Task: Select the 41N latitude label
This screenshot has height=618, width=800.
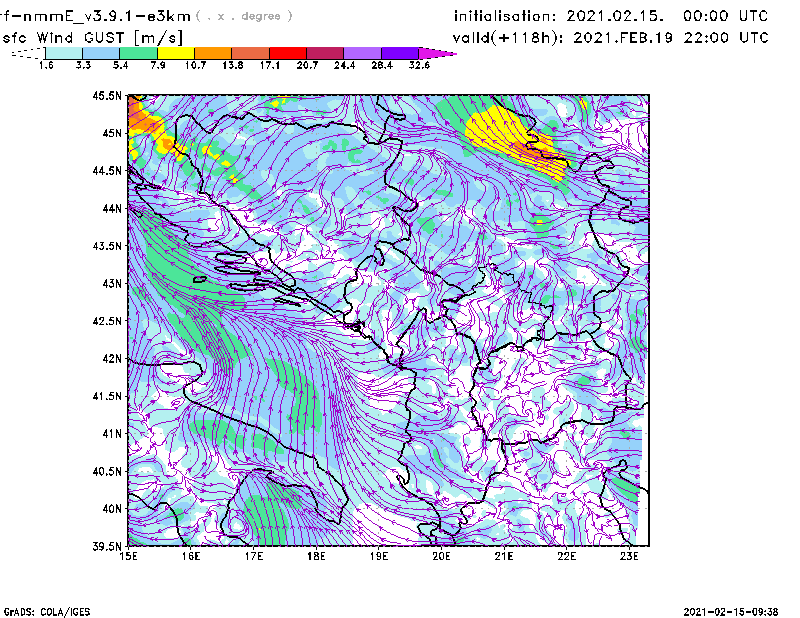Action: (x=113, y=434)
